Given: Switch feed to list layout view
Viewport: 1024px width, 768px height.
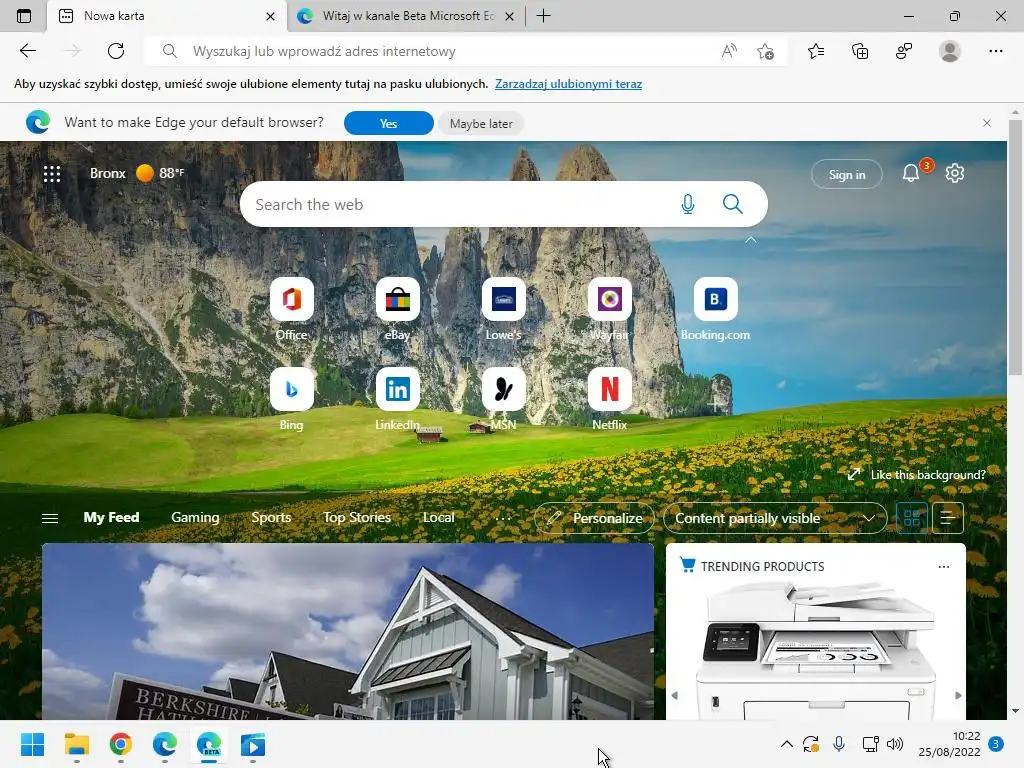Looking at the screenshot, I should (x=948, y=518).
